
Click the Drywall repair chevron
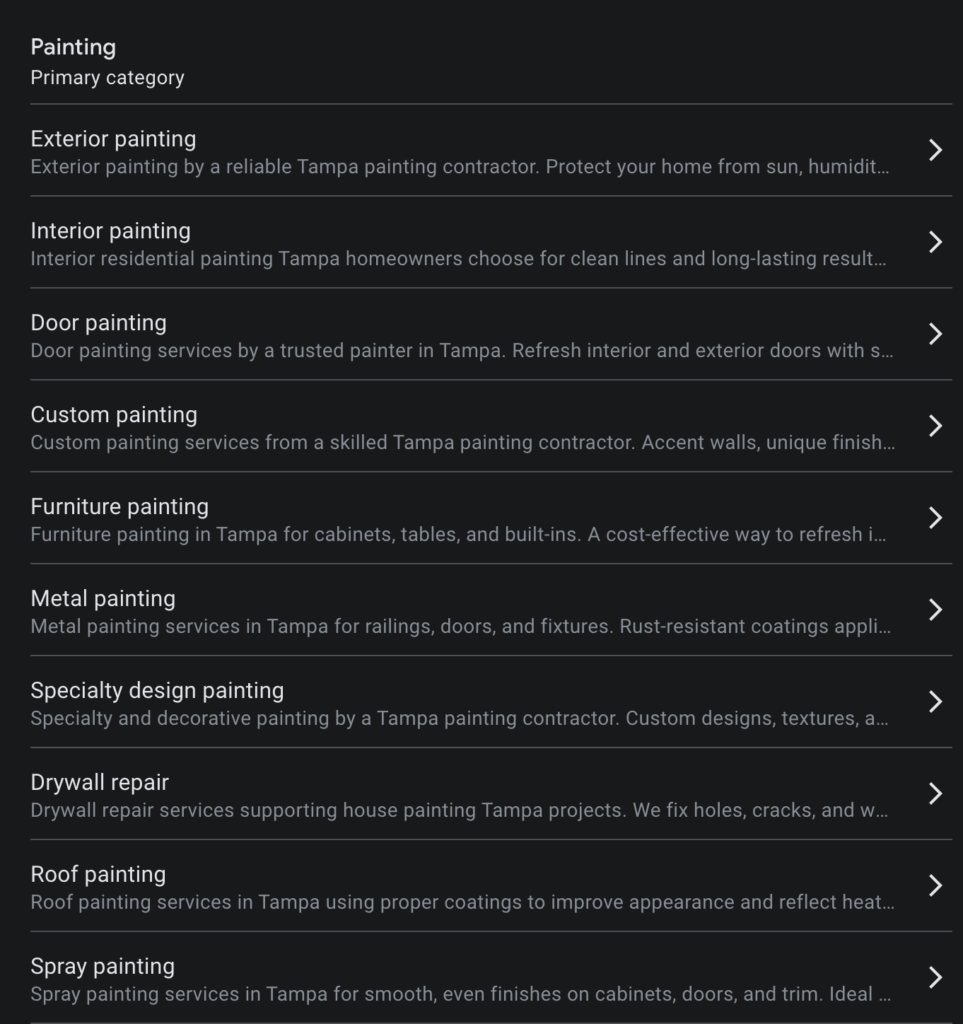[935, 794]
